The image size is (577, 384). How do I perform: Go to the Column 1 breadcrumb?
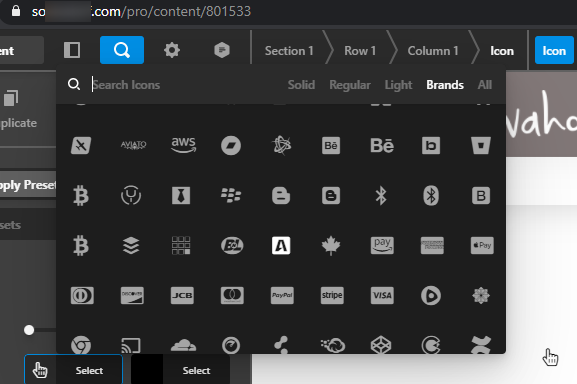433,51
